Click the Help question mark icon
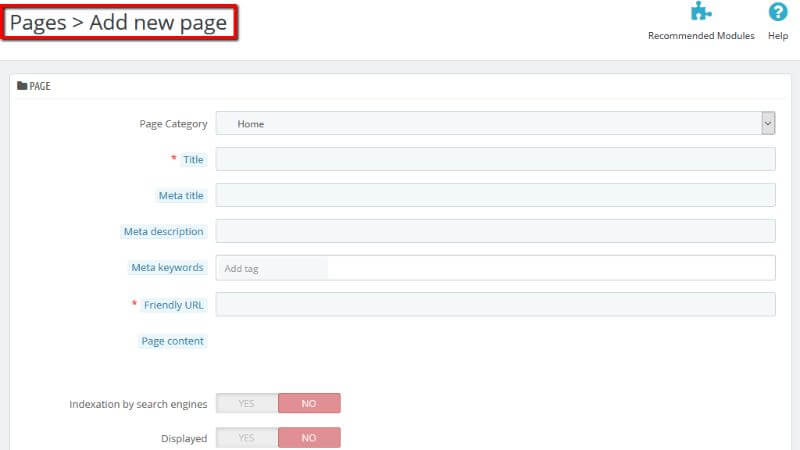The image size is (800, 450). pos(778,11)
